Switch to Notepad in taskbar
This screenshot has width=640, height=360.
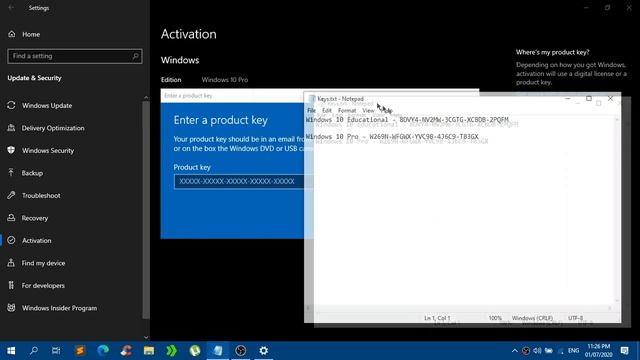[x=218, y=351]
